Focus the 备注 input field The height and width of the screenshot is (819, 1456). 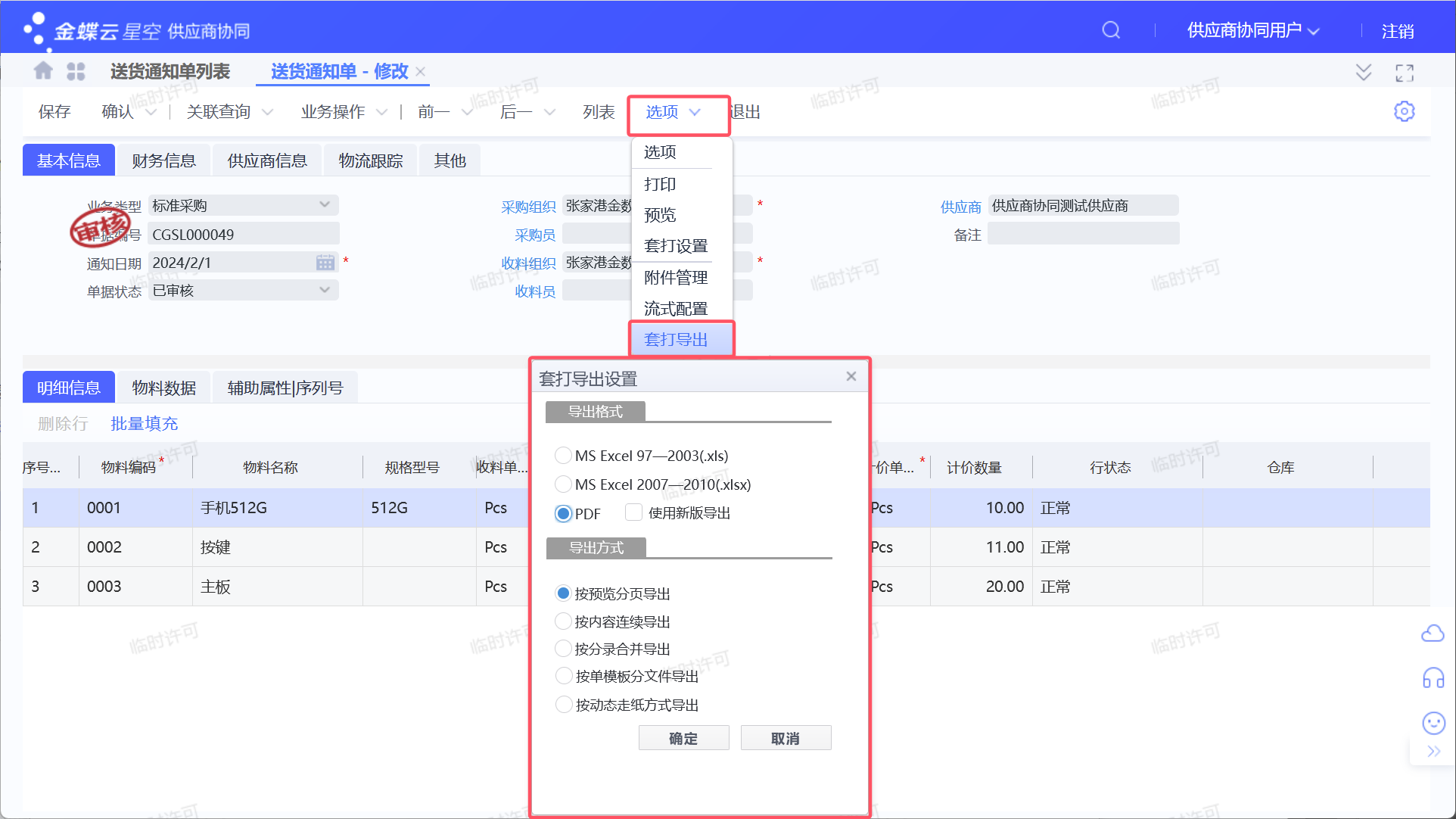point(1084,234)
